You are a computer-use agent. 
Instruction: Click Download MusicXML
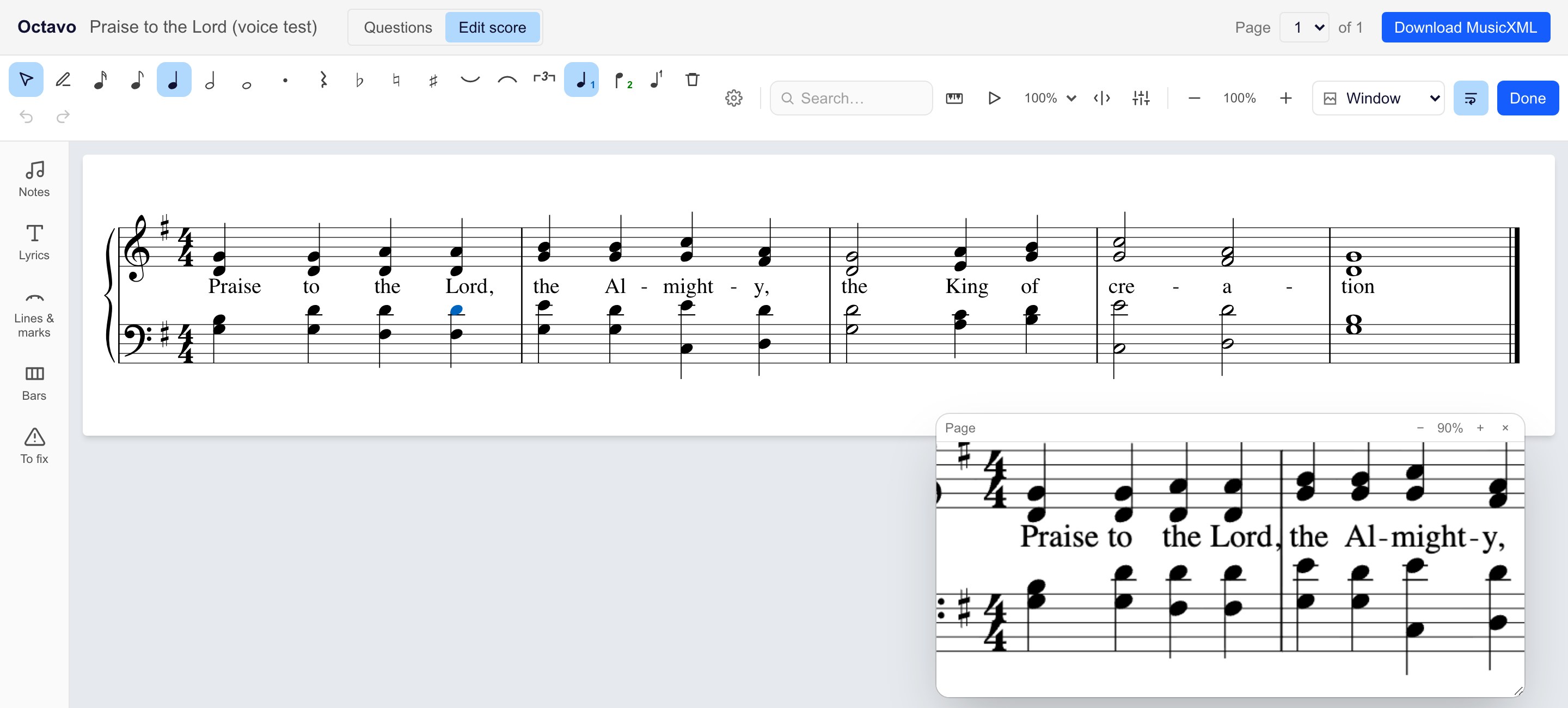[x=1465, y=27]
